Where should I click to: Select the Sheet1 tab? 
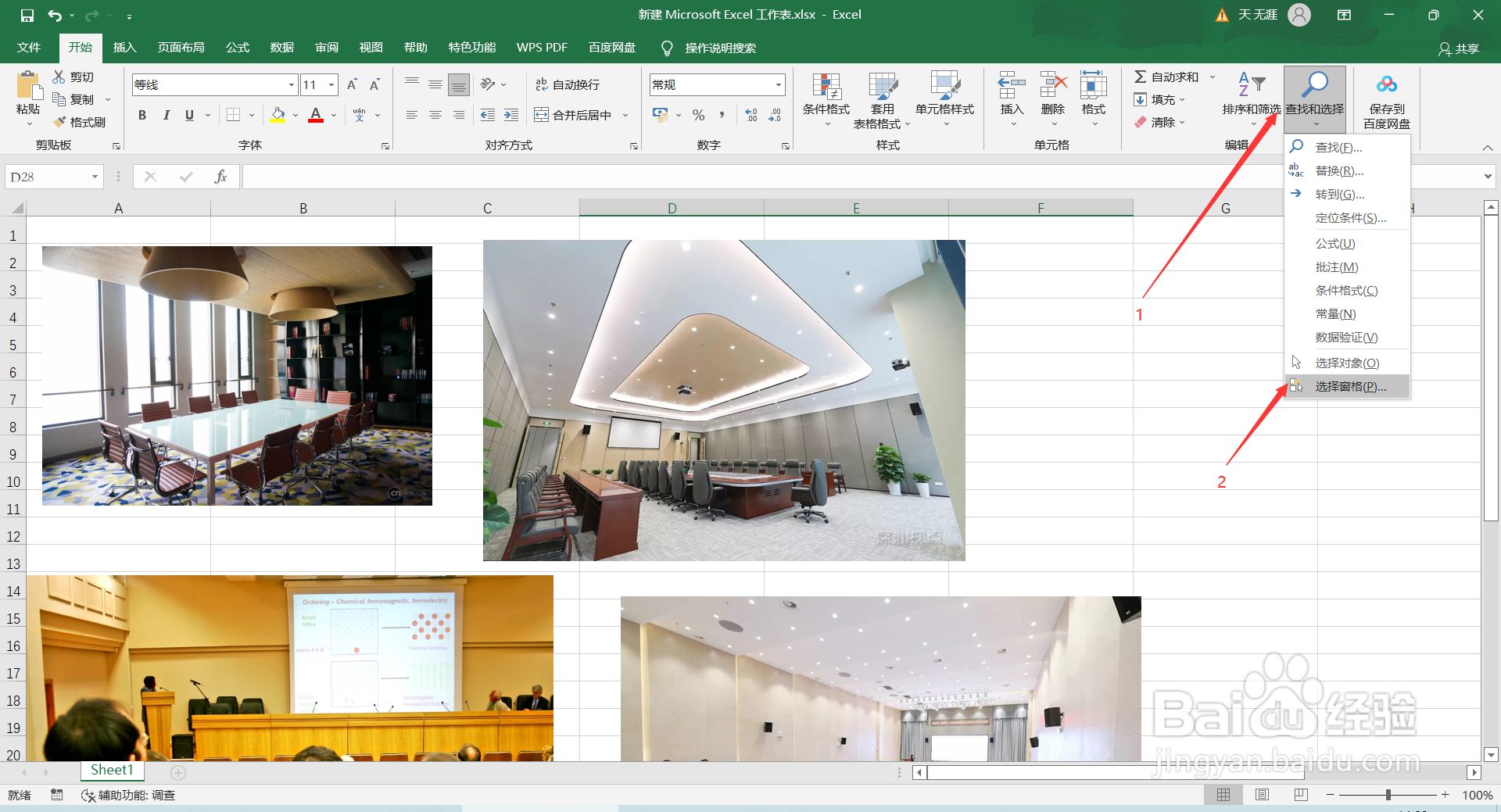[112, 771]
